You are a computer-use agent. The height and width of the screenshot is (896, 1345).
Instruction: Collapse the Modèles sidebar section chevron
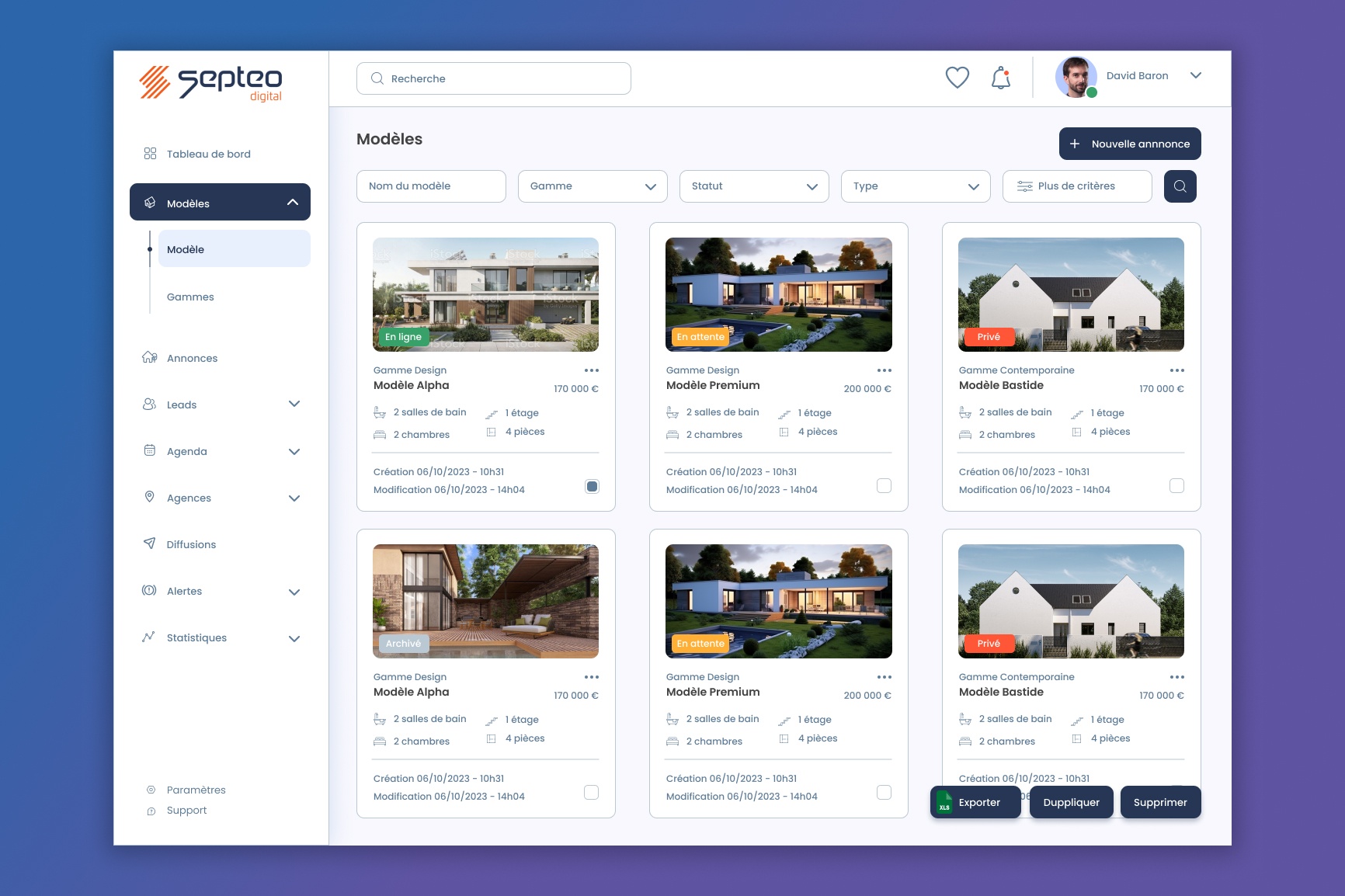point(293,202)
